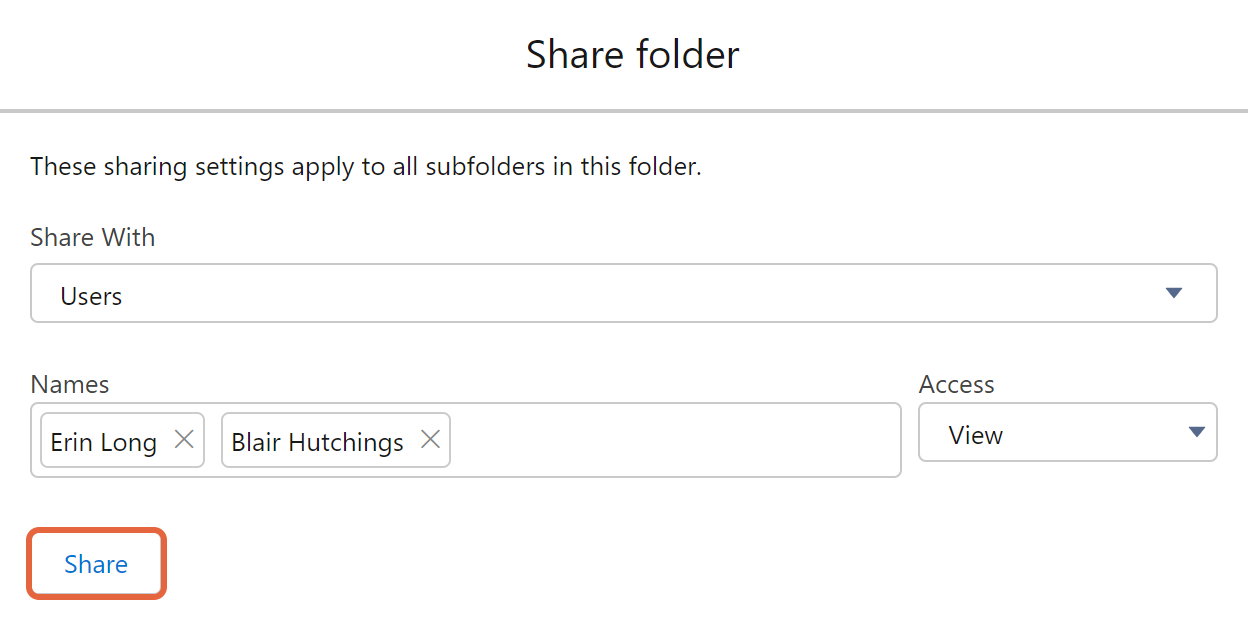Confirm sharing with the highlighted Share button
The width and height of the screenshot is (1248, 638).
(x=96, y=563)
